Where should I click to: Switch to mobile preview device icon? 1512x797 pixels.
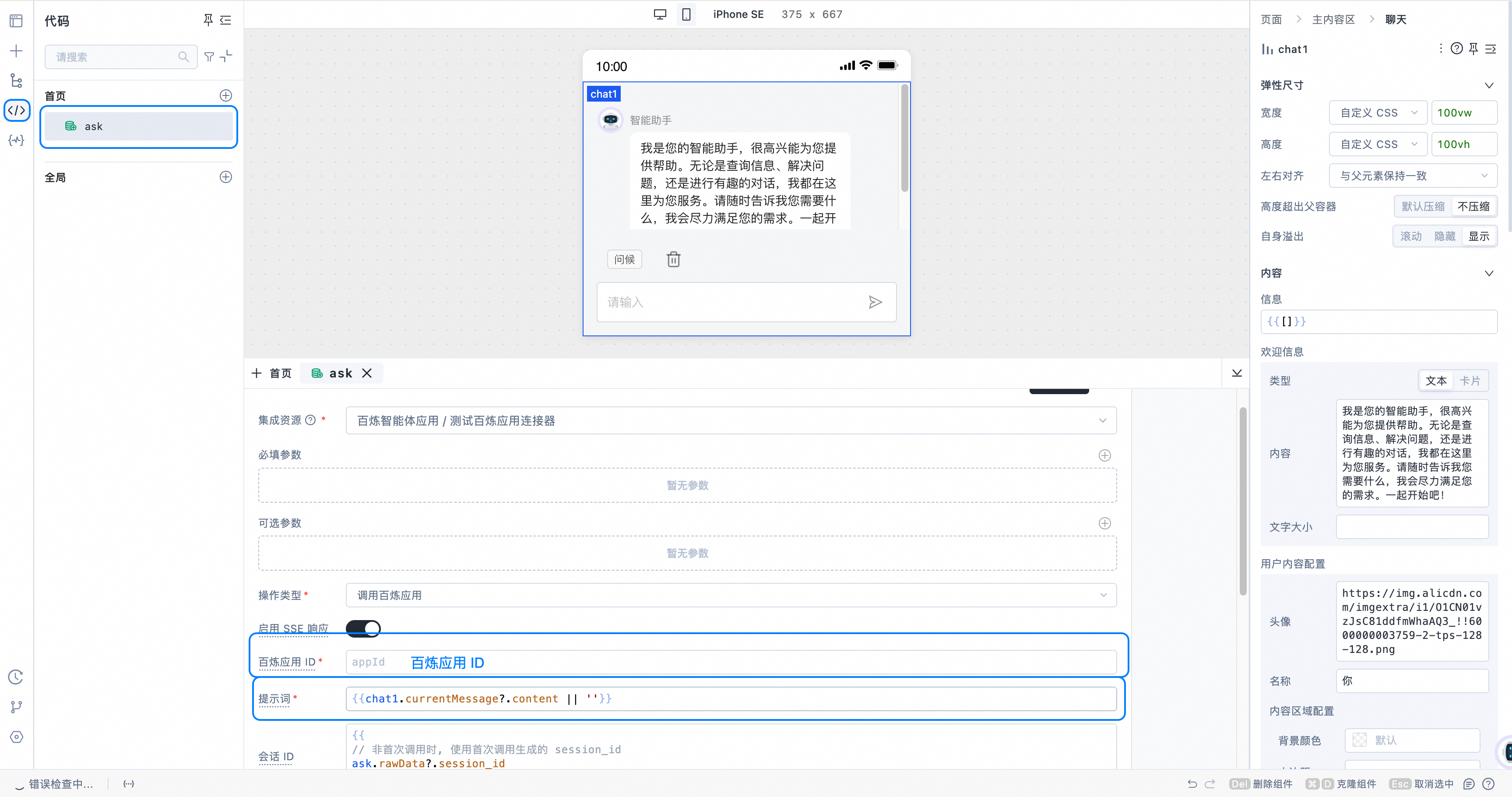point(686,14)
